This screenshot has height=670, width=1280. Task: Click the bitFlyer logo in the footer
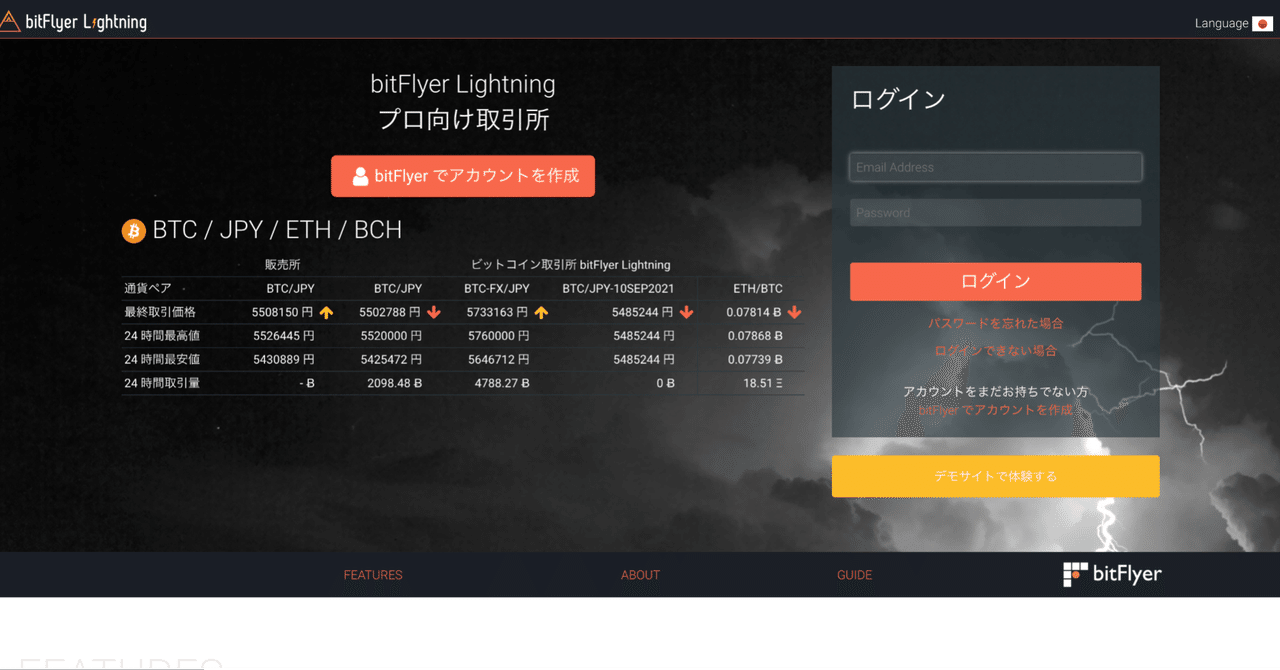click(1111, 574)
